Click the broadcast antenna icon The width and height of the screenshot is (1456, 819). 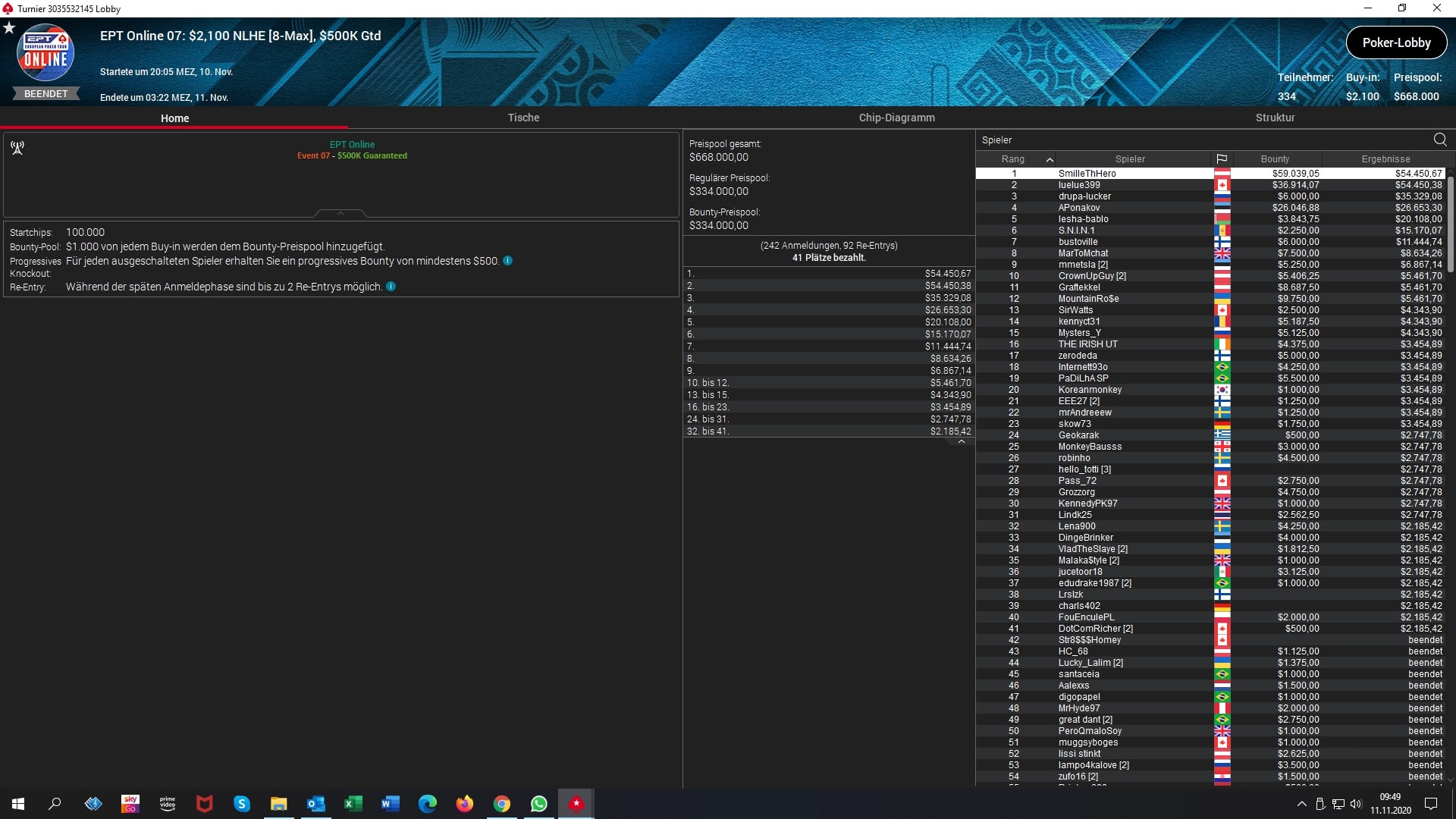[17, 148]
